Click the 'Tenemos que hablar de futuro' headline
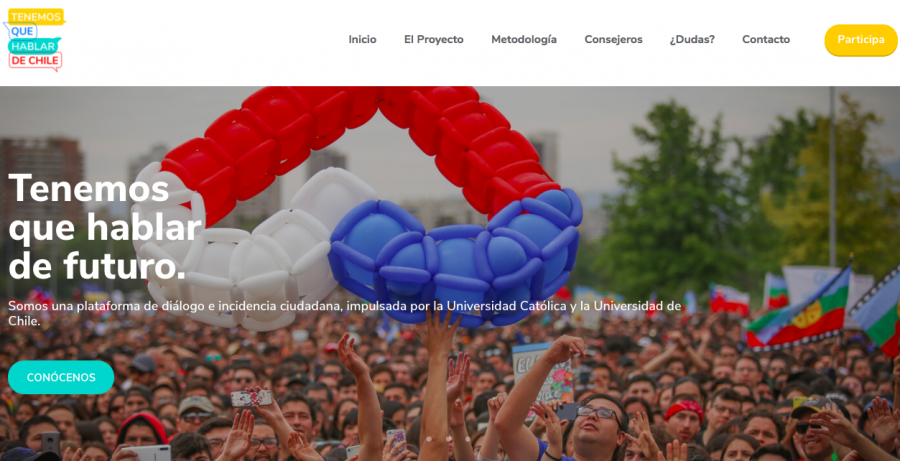 pyautogui.click(x=104, y=227)
